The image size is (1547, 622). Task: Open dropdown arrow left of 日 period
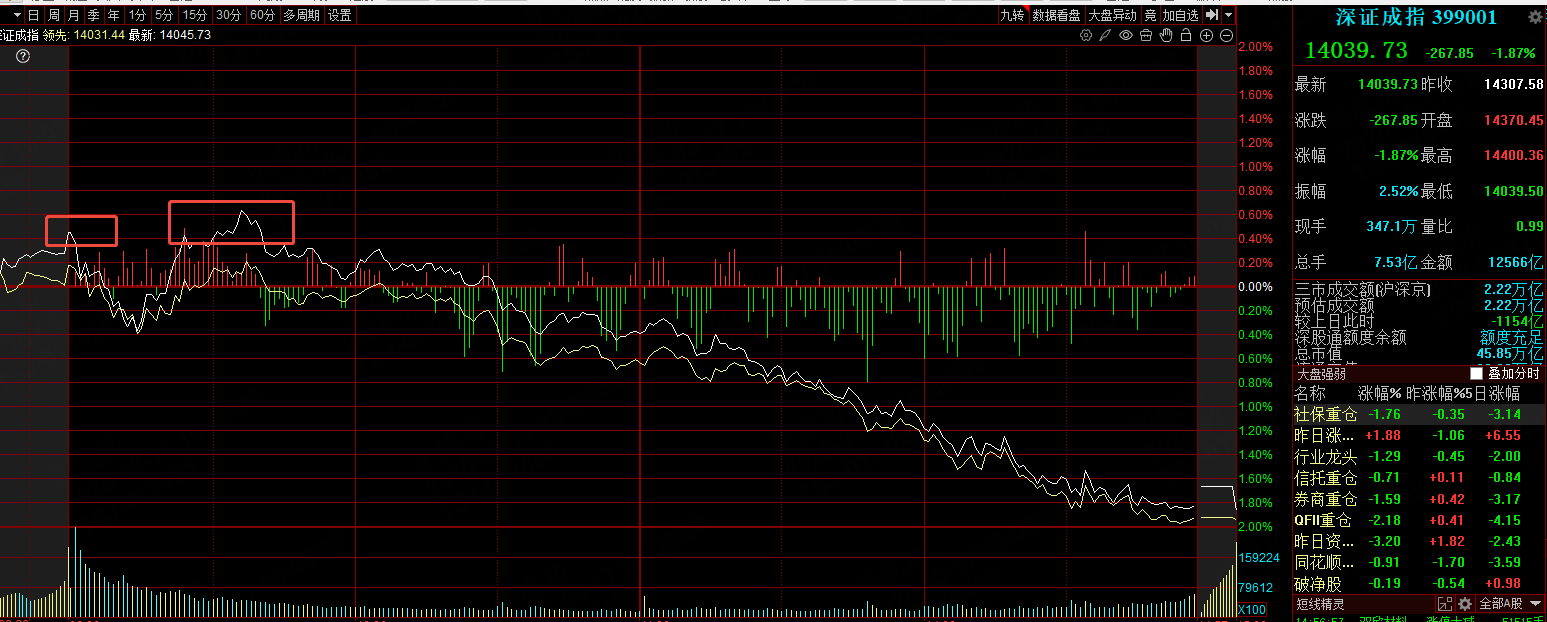point(15,15)
